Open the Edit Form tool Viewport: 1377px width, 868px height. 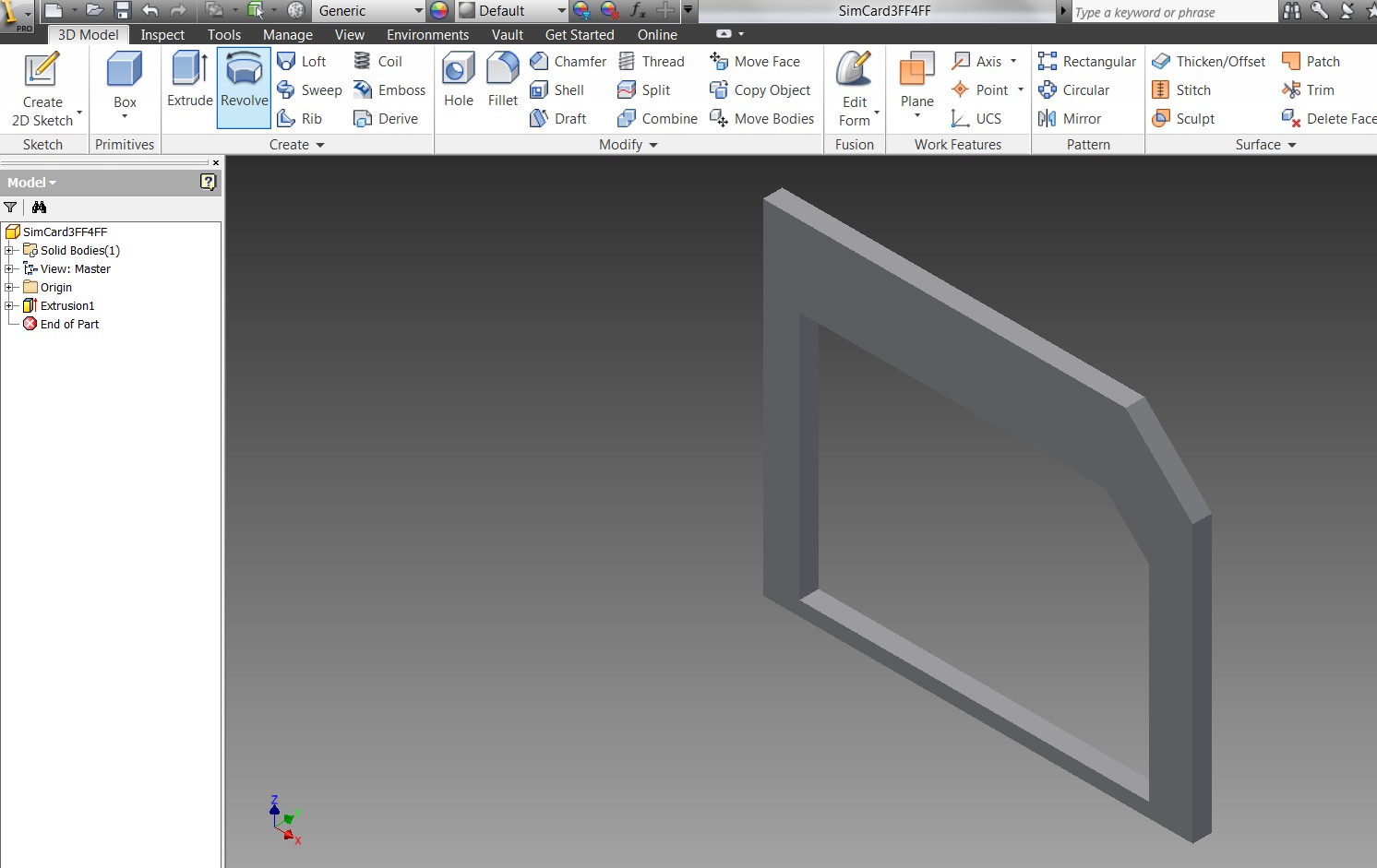tap(855, 89)
